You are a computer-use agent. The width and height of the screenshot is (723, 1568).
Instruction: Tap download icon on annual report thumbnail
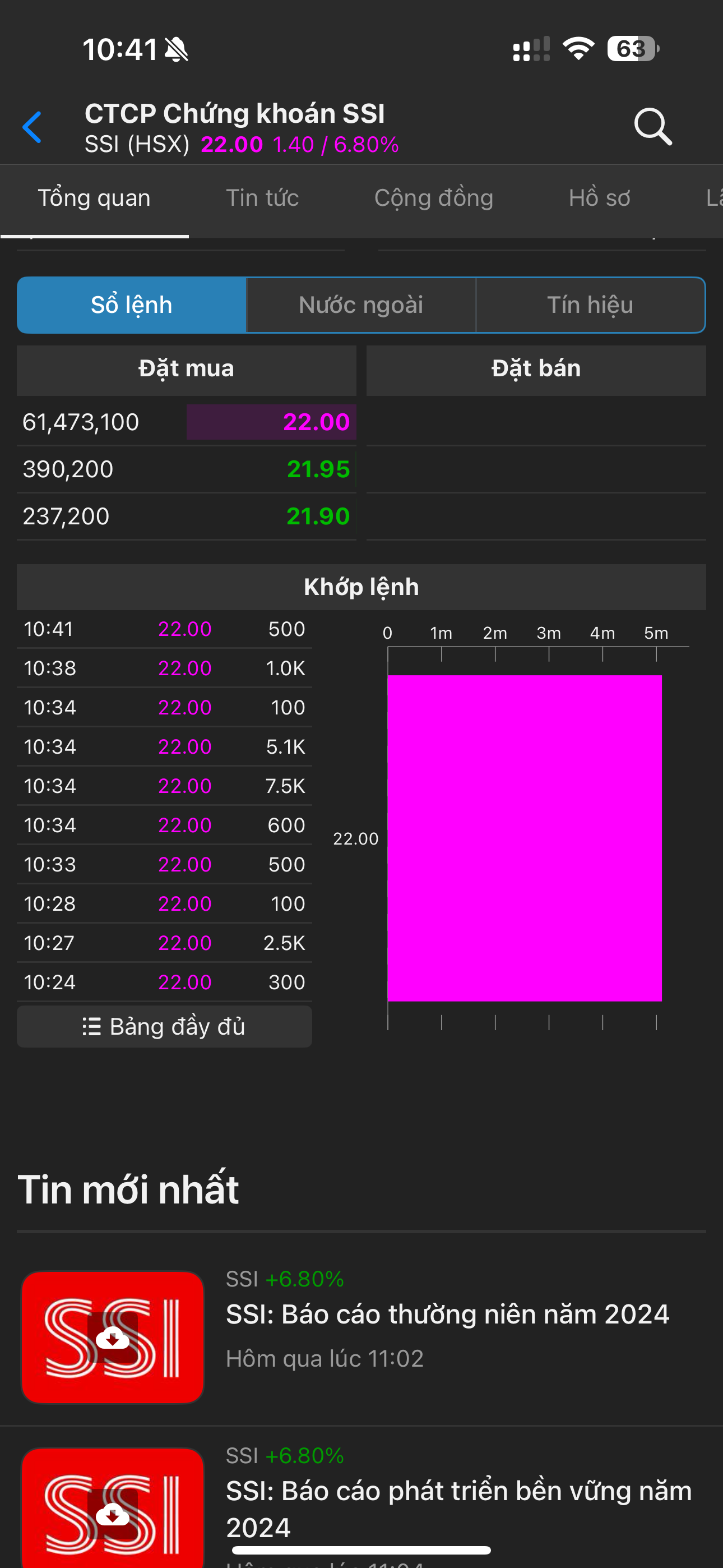113,1338
